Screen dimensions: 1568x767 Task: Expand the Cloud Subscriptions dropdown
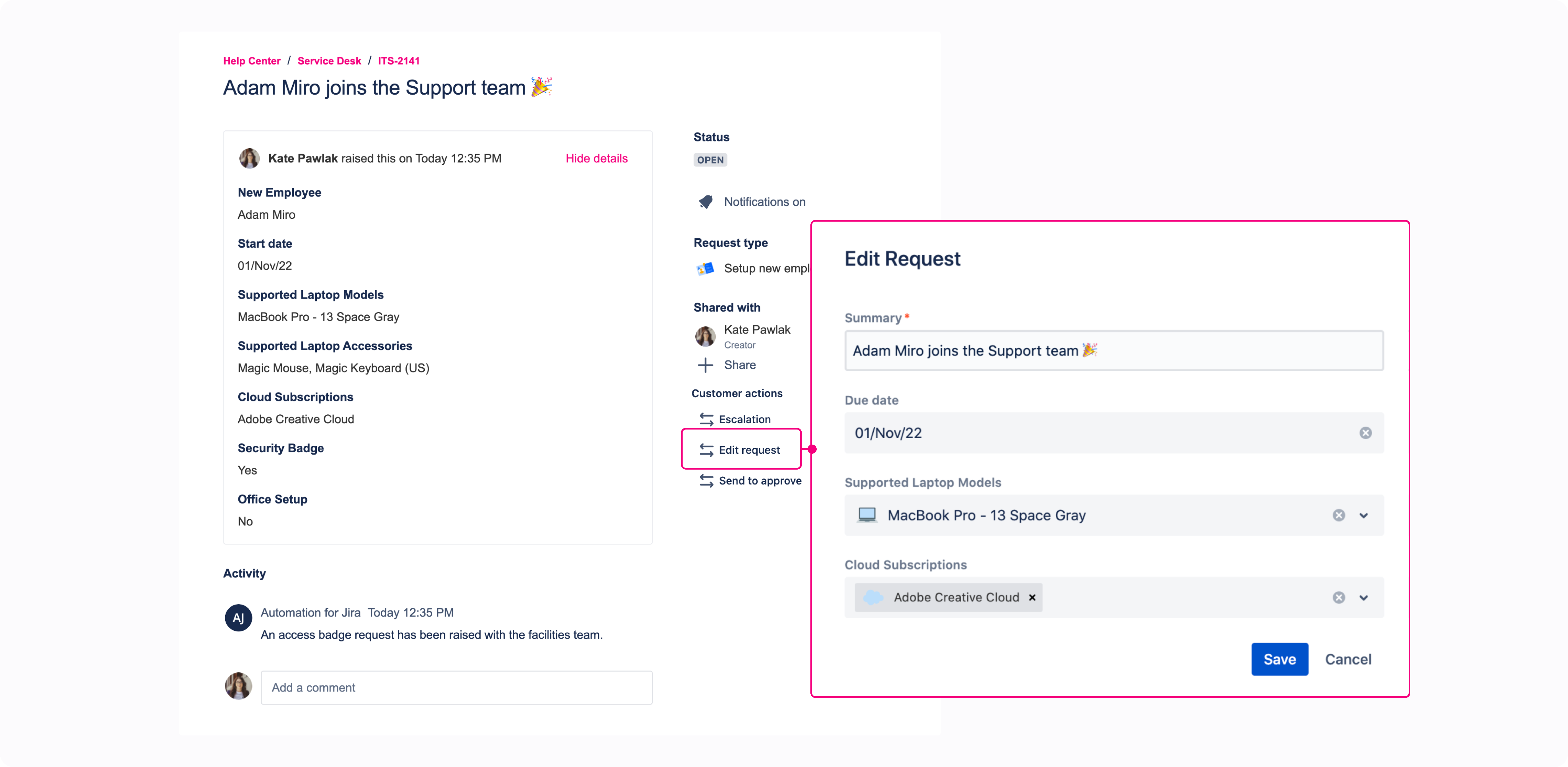tap(1363, 597)
